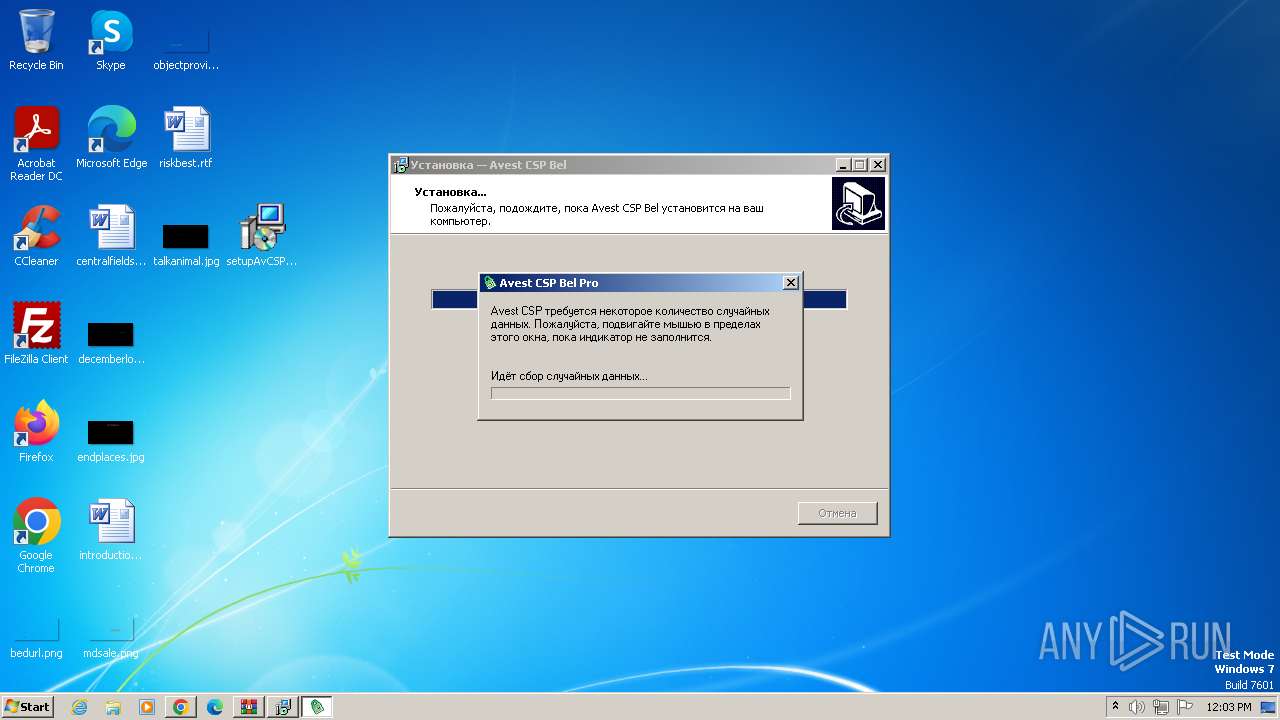Open introductio... Word document
1280x720 pixels.
coord(111,530)
